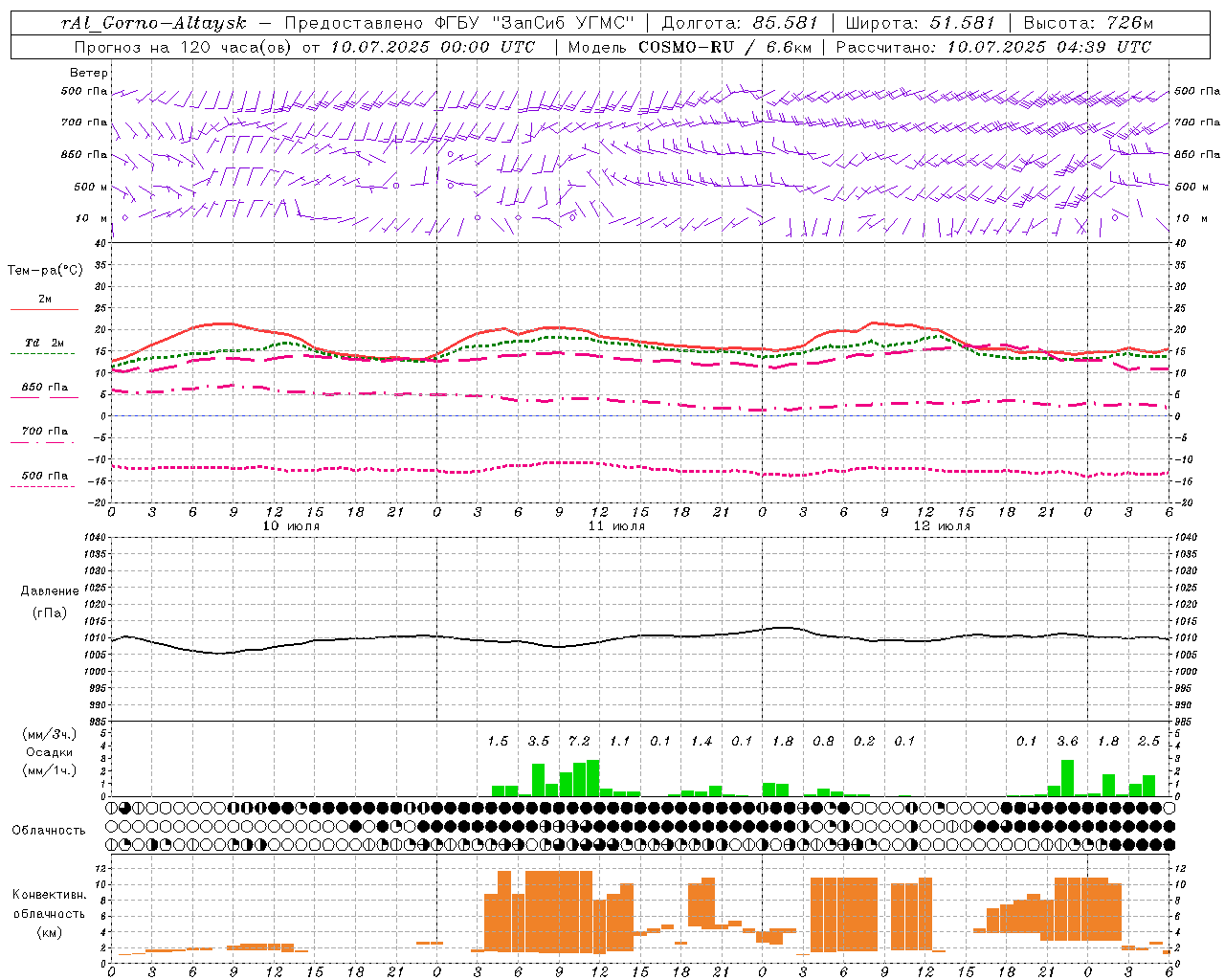
Task: Click the 12 июля date label
Action: click(x=942, y=526)
